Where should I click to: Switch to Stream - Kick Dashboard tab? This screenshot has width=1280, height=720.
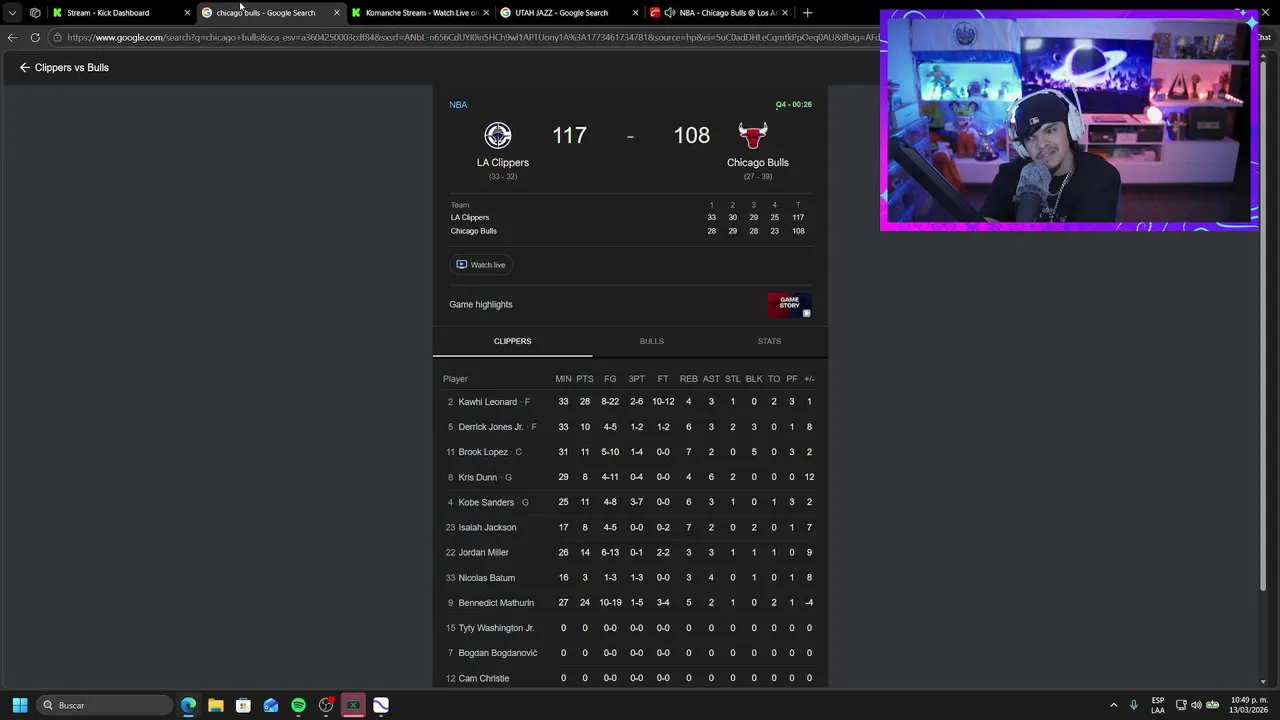pos(118,13)
